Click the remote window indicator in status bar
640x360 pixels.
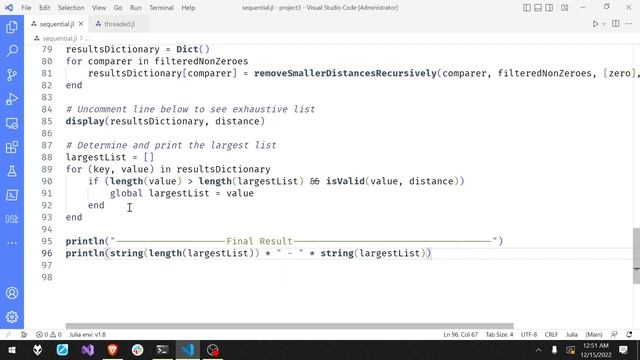pos(8,335)
